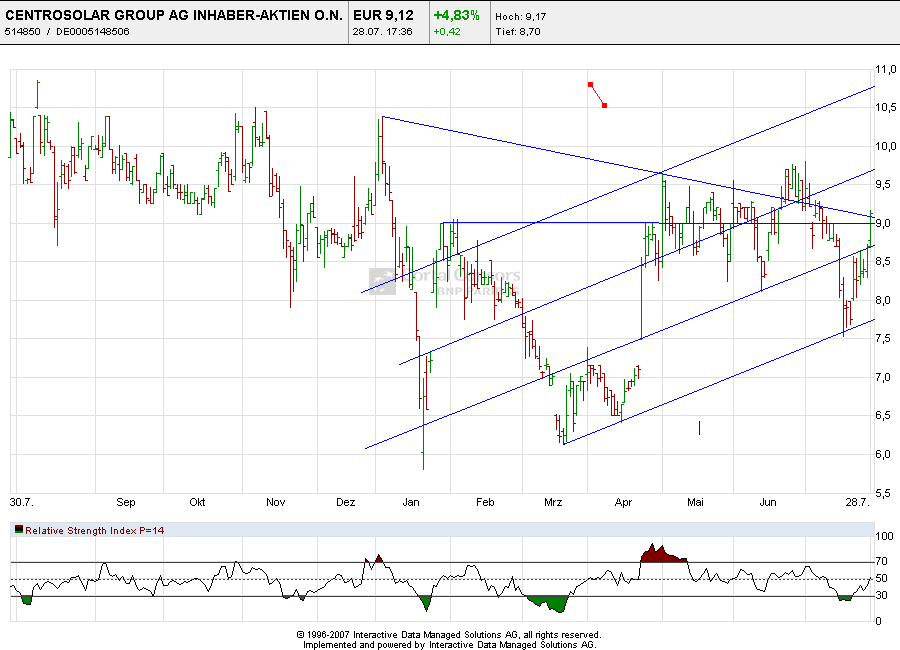Click the red overbought RSI area

pyautogui.click(x=660, y=554)
